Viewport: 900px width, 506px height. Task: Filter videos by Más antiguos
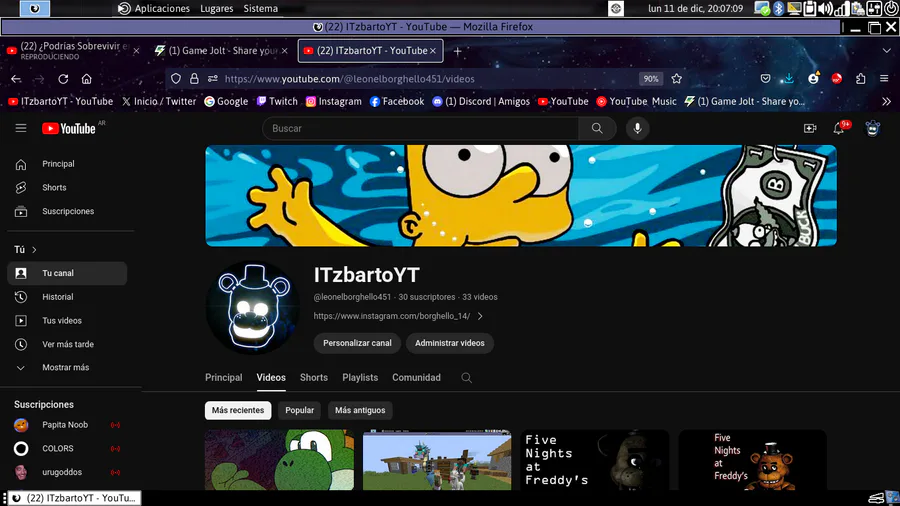point(360,410)
